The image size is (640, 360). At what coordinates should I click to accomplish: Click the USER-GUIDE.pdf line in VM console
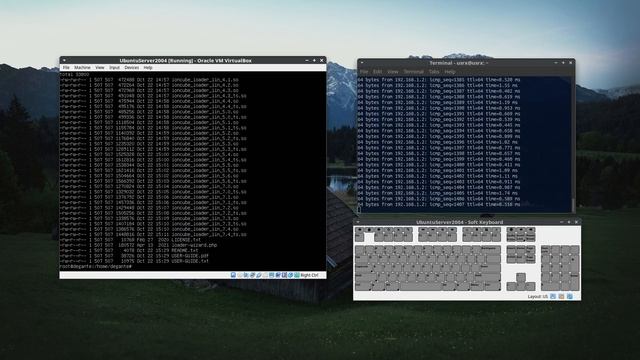(134, 256)
